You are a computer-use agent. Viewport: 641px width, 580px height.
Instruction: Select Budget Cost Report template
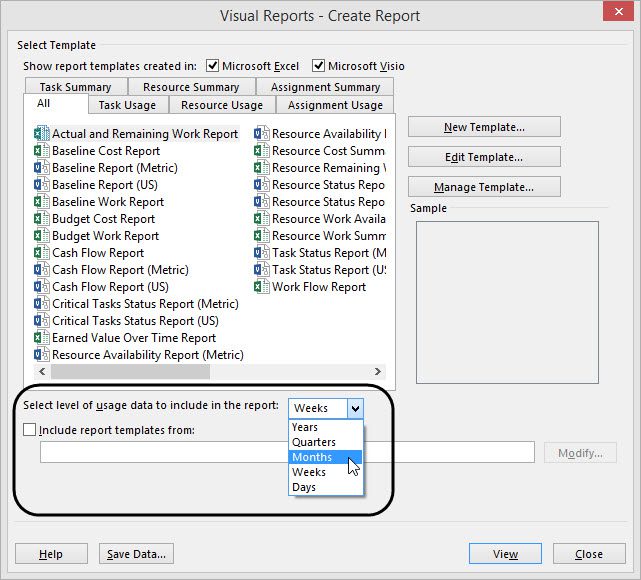104,219
